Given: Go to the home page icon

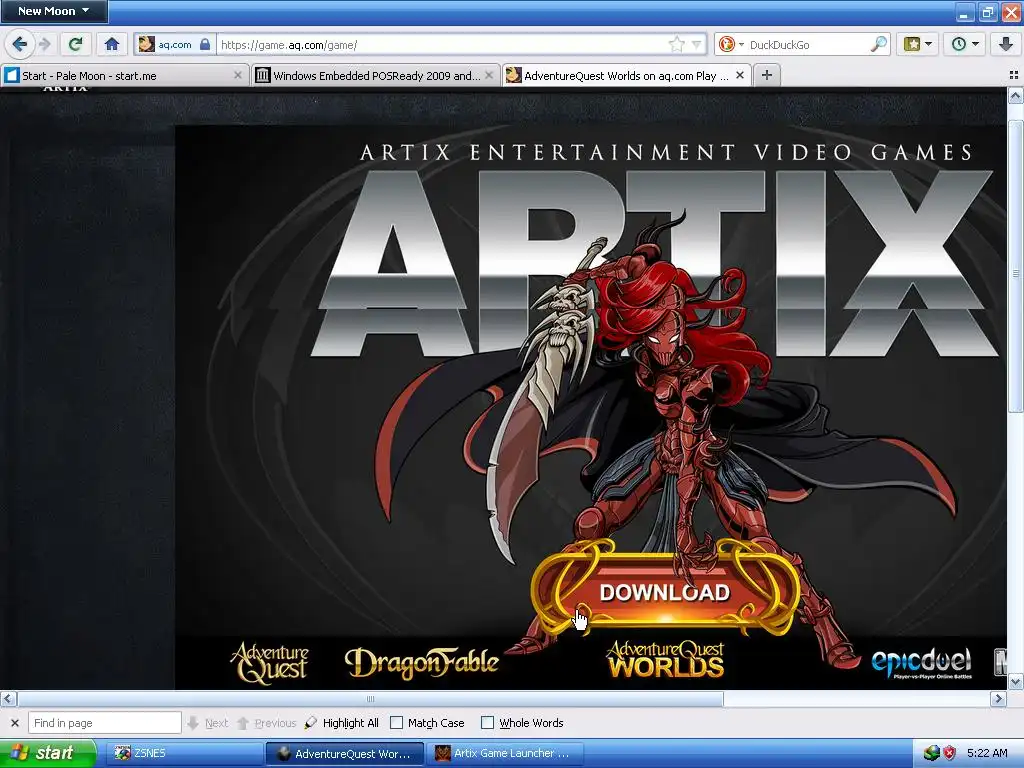Looking at the screenshot, I should click(x=112, y=44).
